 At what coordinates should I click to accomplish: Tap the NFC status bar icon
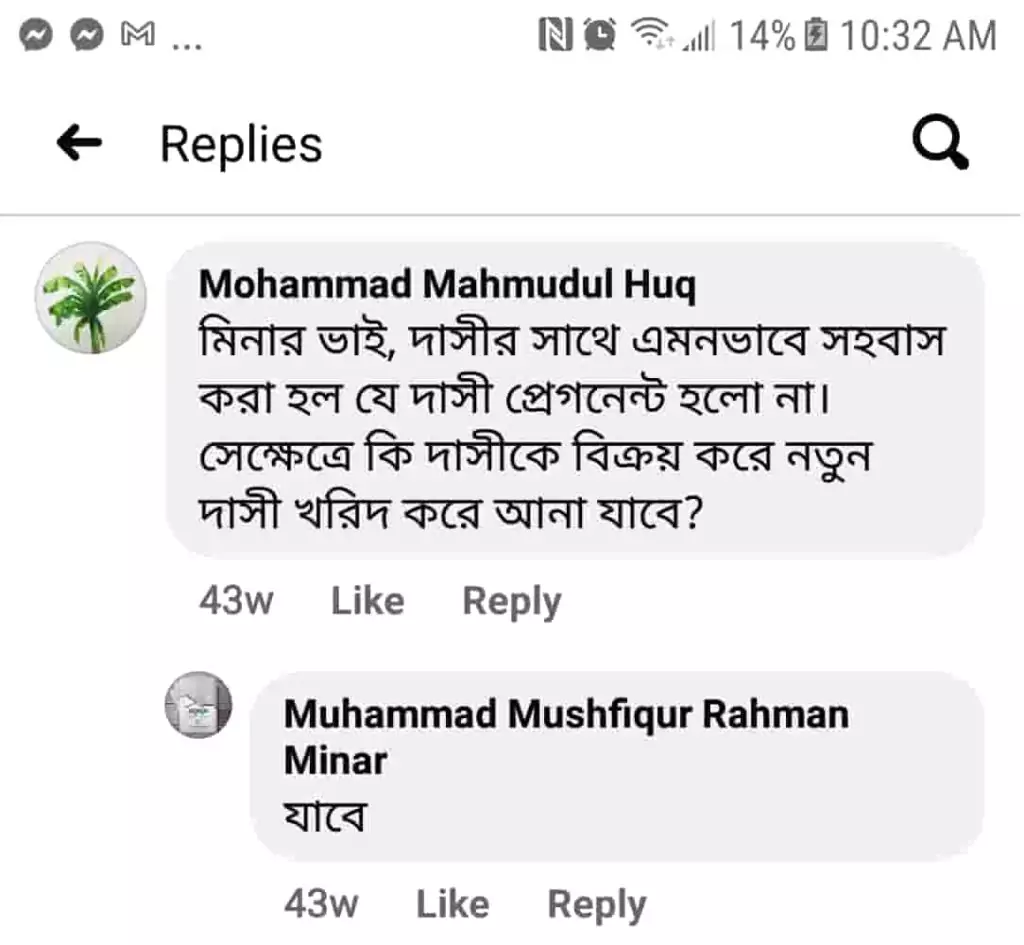pyautogui.click(x=555, y=37)
